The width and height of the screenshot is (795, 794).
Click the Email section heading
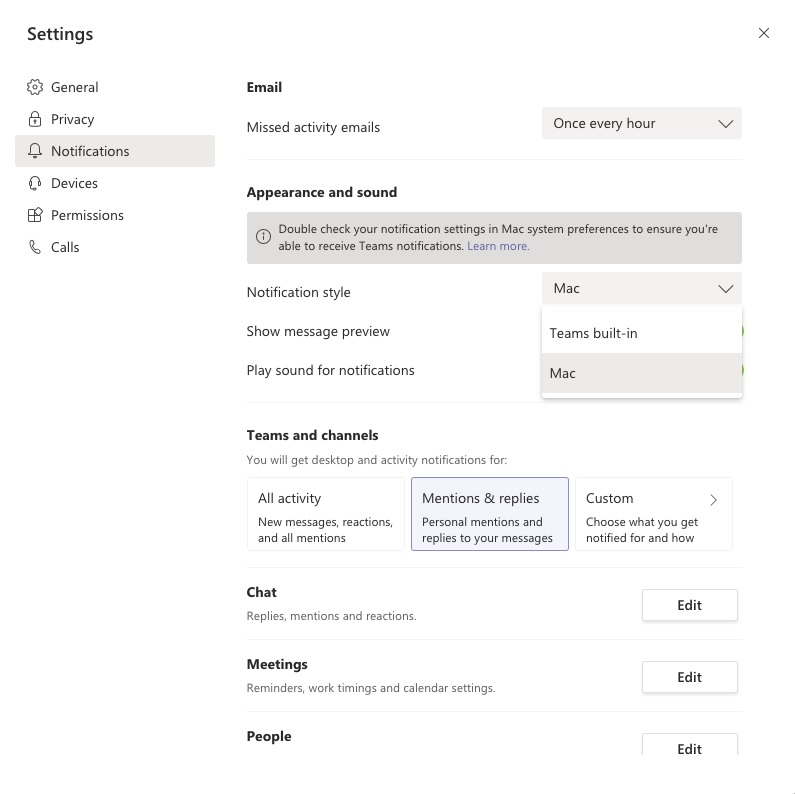tap(264, 87)
